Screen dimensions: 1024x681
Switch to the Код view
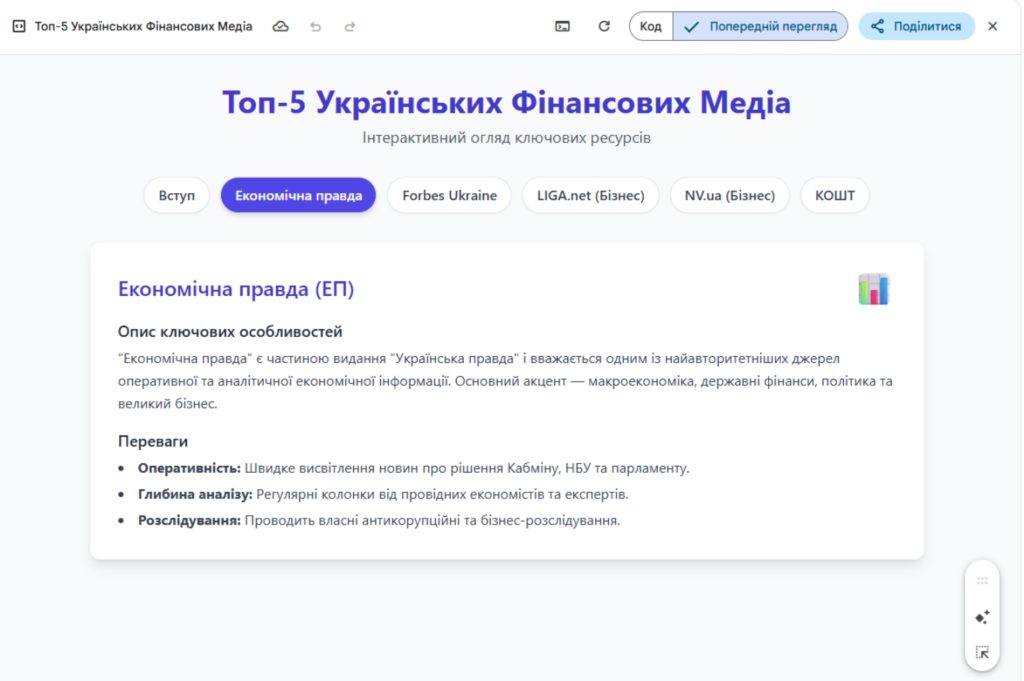[x=651, y=26]
